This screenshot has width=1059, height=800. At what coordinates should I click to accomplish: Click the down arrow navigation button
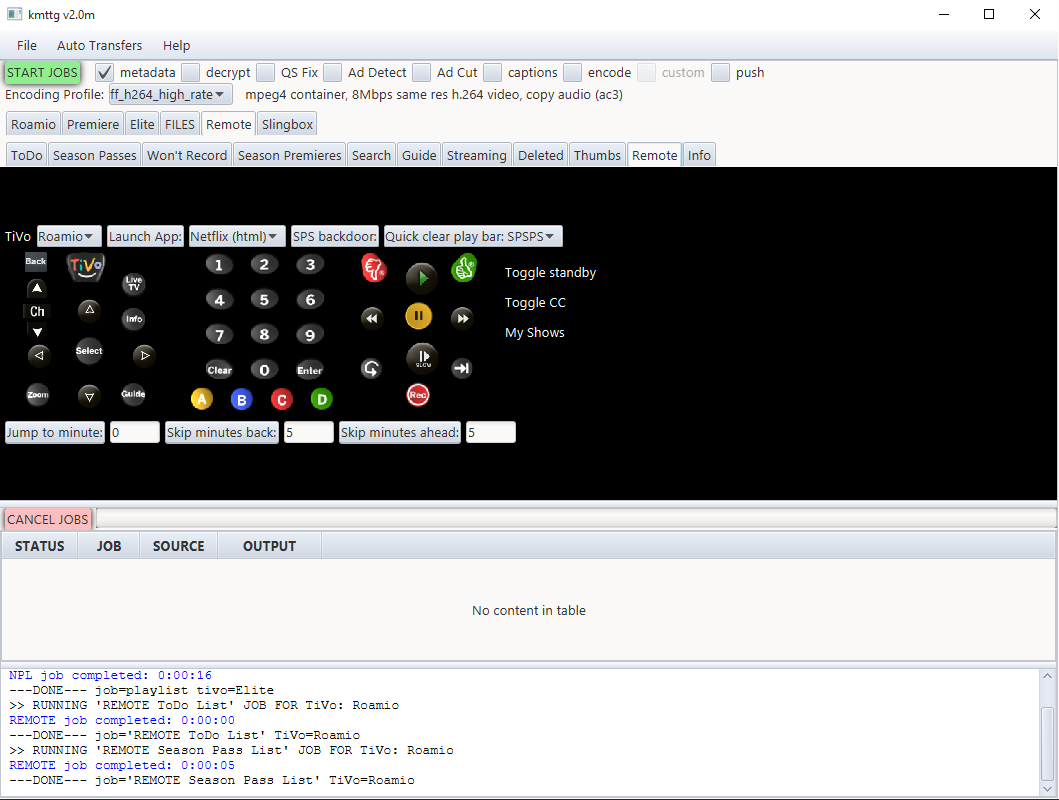[x=89, y=396]
